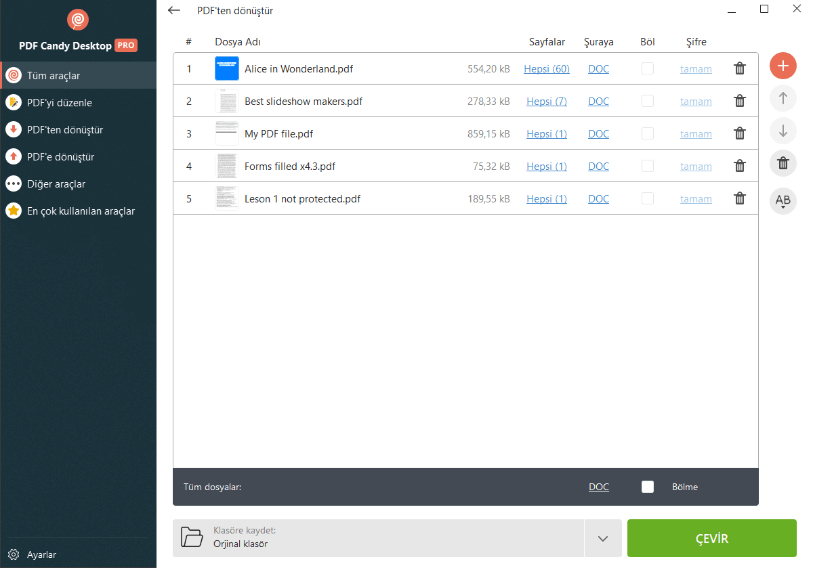
Task: Click file name Leson 1 not protected.pdf
Action: (302, 199)
